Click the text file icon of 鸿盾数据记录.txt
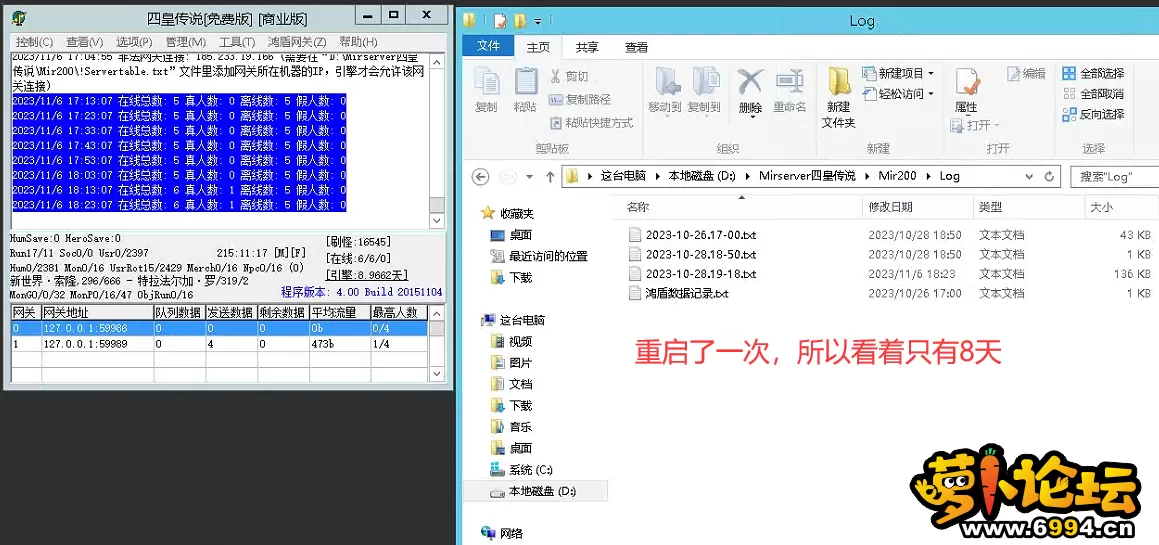 point(634,293)
